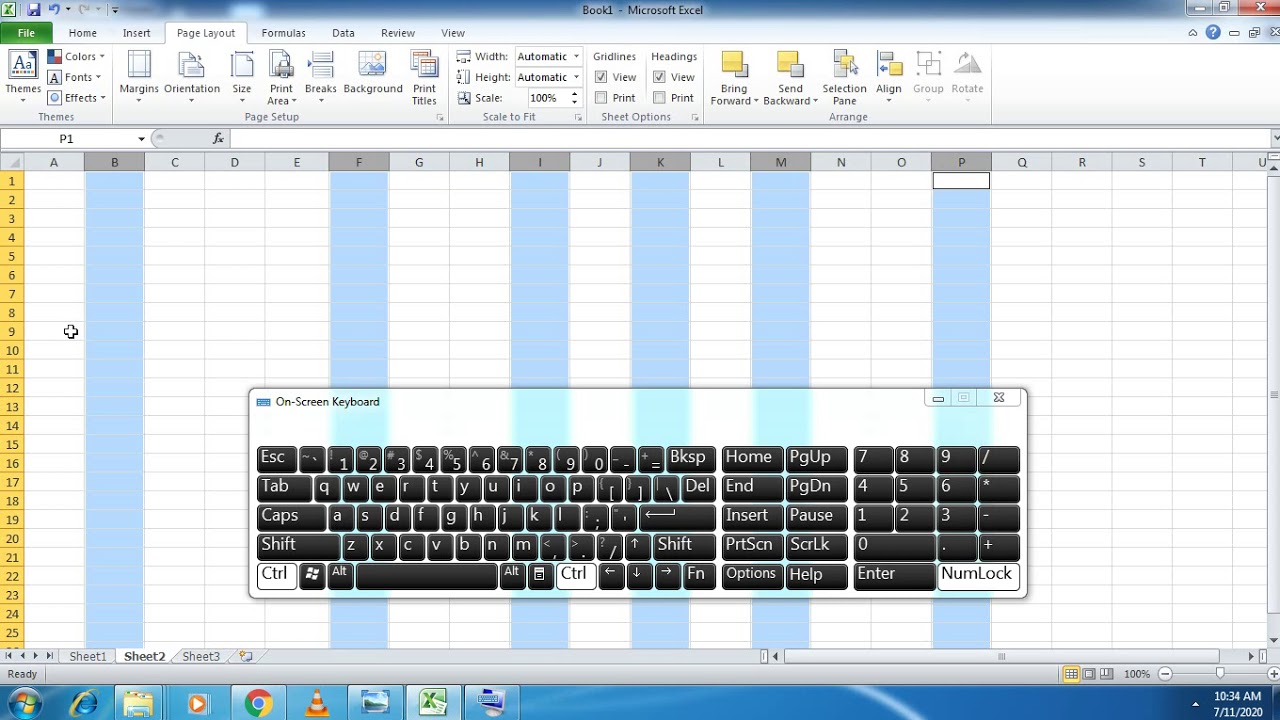Toggle left Shift on the On-Screen Keyboard
The width and height of the screenshot is (1280, 720).
coord(298,547)
